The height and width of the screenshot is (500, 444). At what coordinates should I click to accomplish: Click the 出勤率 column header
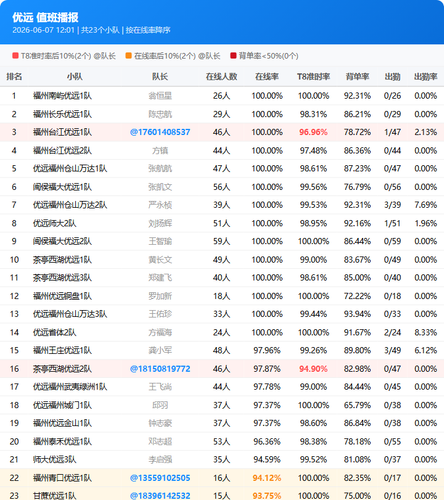(x=426, y=77)
